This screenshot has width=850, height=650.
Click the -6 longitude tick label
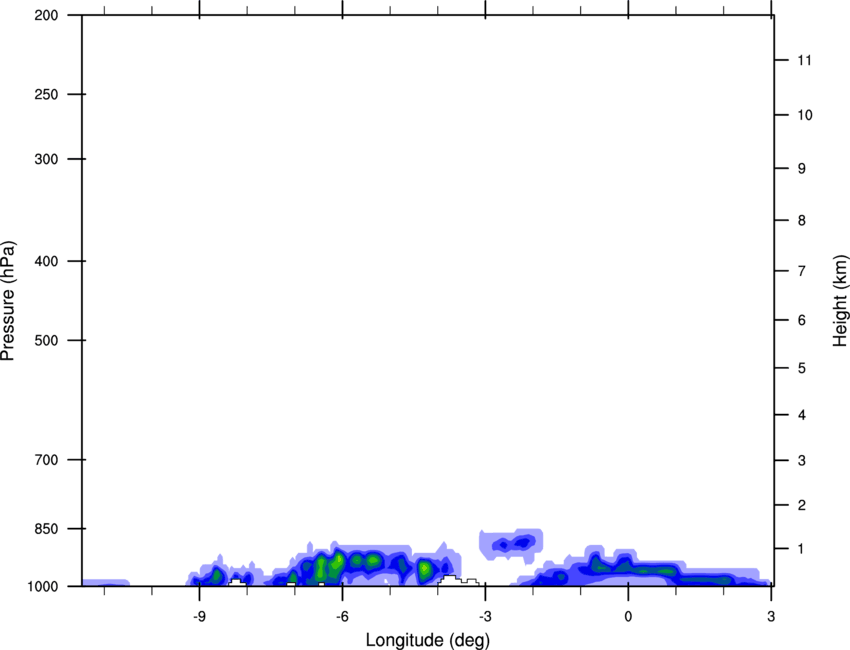[x=342, y=616]
